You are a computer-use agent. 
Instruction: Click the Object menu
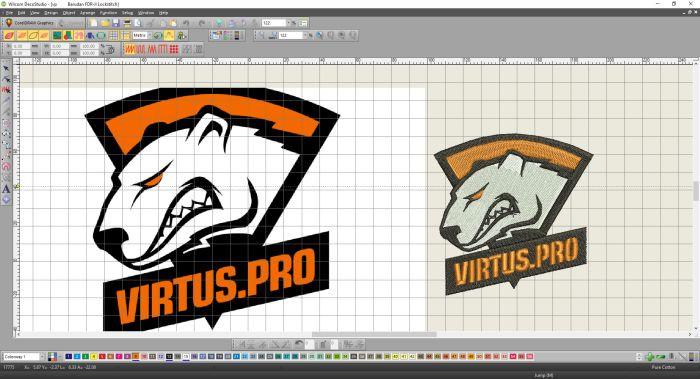tap(69, 13)
